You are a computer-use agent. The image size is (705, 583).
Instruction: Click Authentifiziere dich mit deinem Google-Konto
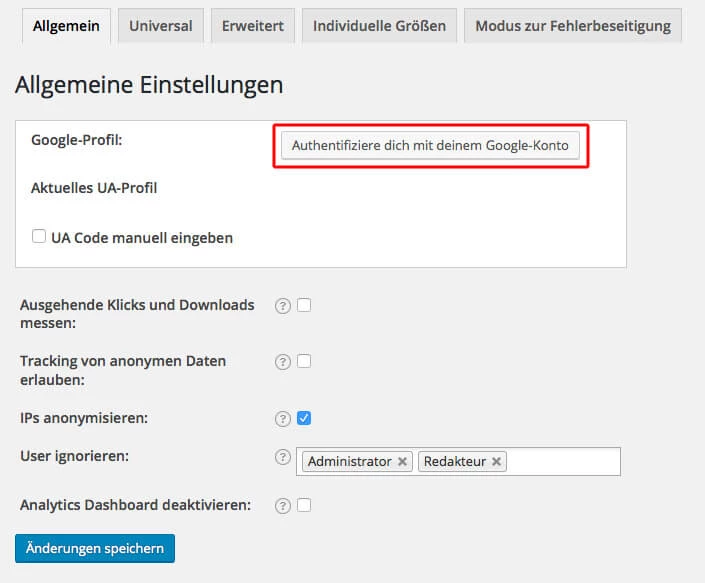430,145
